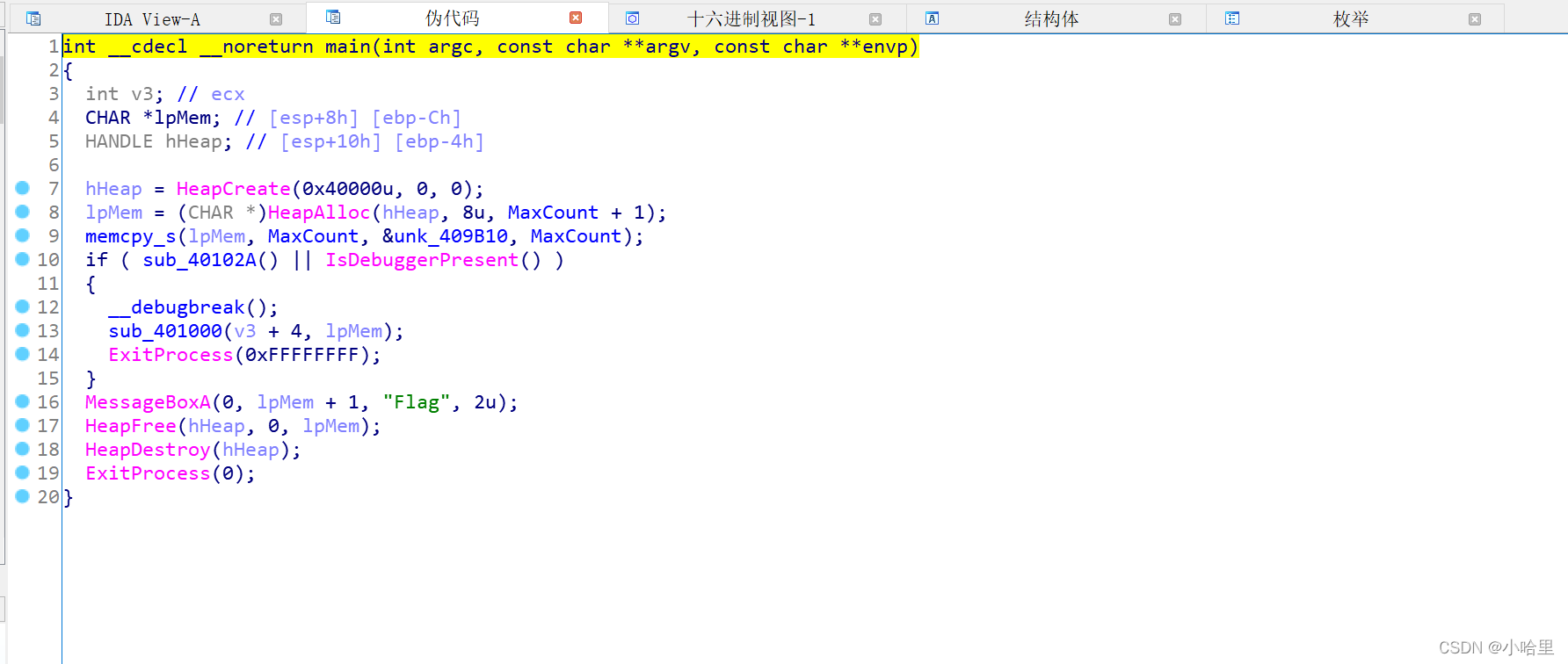This screenshot has width=1568, height=664.
Task: Click the 伪代码 tab icon
Action: point(333,17)
